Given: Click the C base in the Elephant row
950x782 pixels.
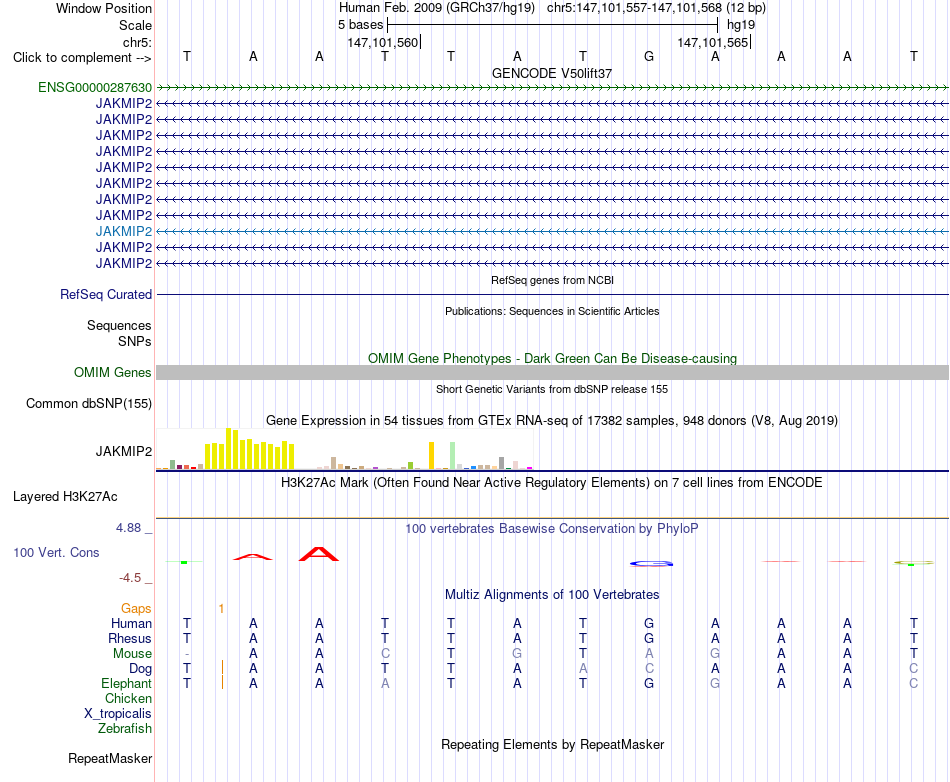Looking at the screenshot, I should [914, 683].
